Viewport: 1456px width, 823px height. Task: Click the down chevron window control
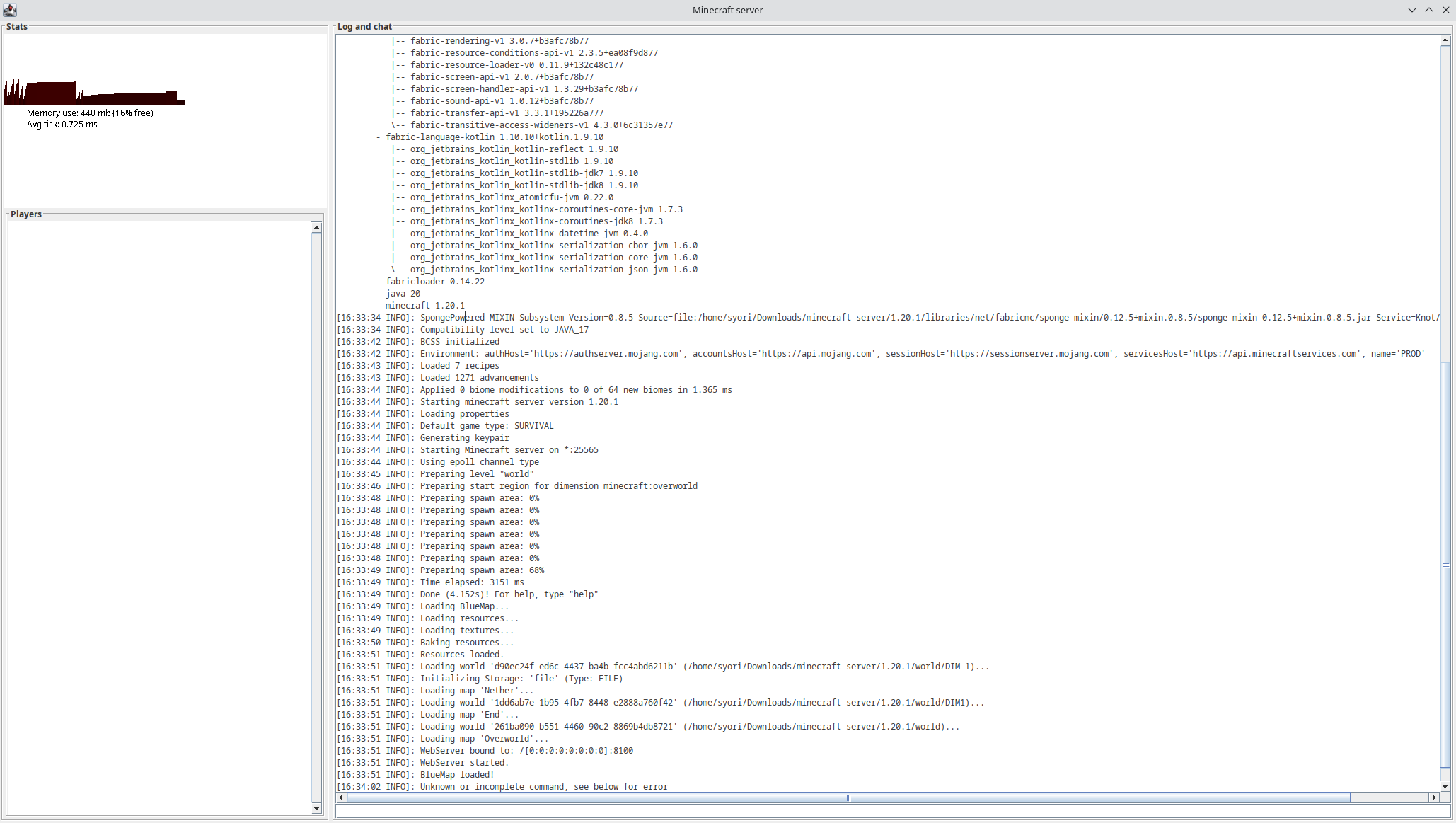1412,10
